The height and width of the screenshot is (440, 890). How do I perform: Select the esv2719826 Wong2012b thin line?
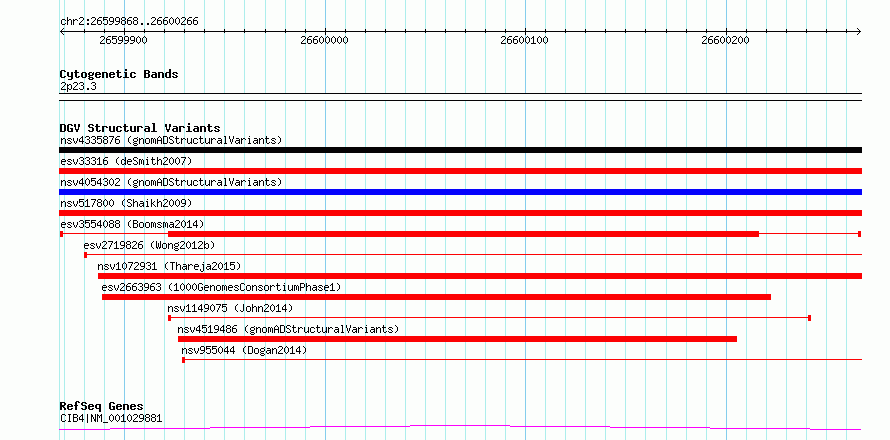pyautogui.click(x=473, y=255)
